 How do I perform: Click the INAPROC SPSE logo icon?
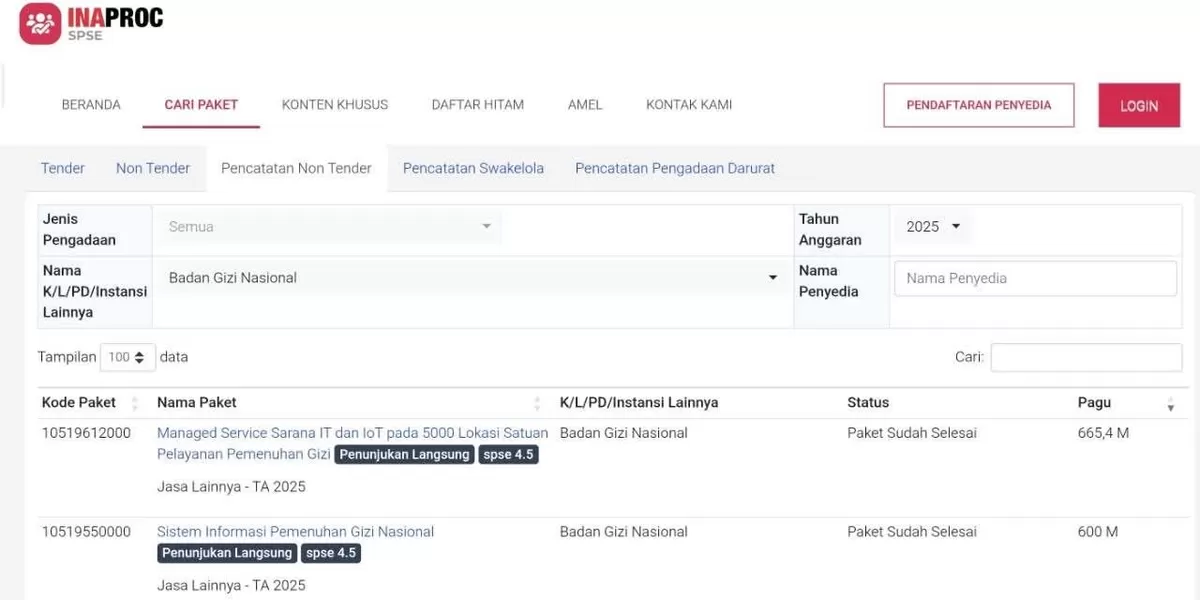[40, 24]
